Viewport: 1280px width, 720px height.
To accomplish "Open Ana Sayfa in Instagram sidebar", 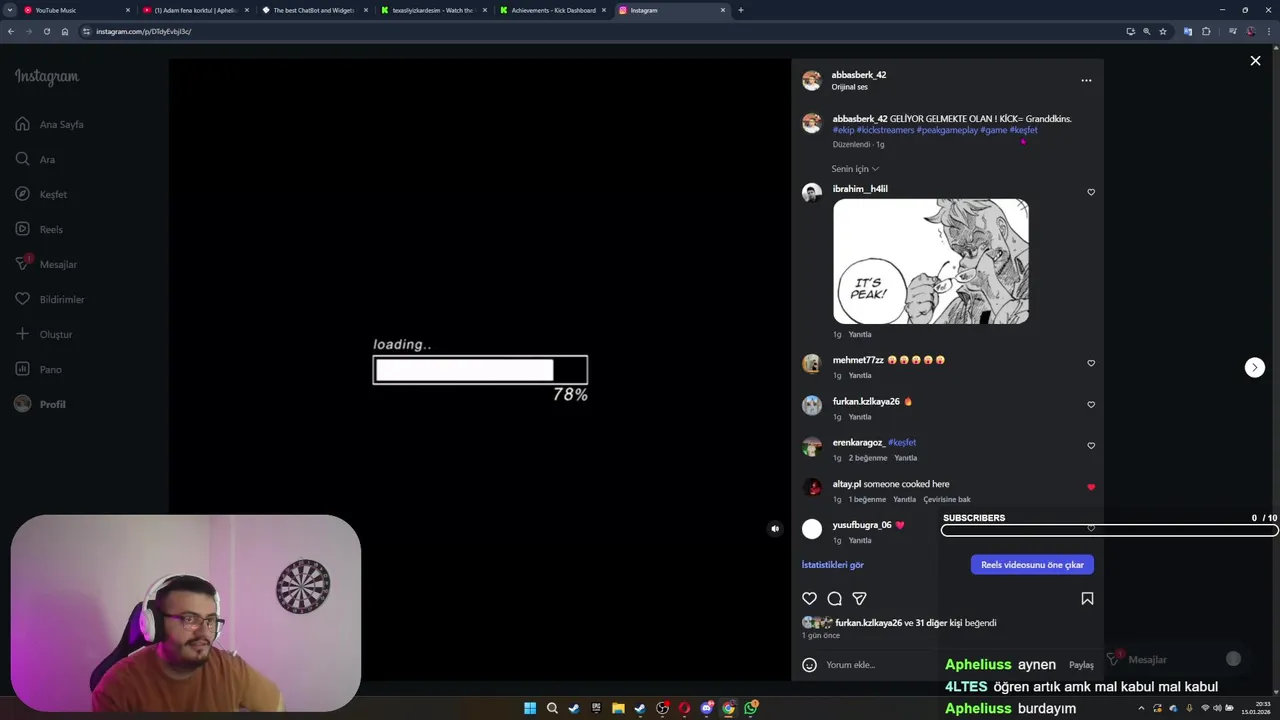I will point(49,125).
